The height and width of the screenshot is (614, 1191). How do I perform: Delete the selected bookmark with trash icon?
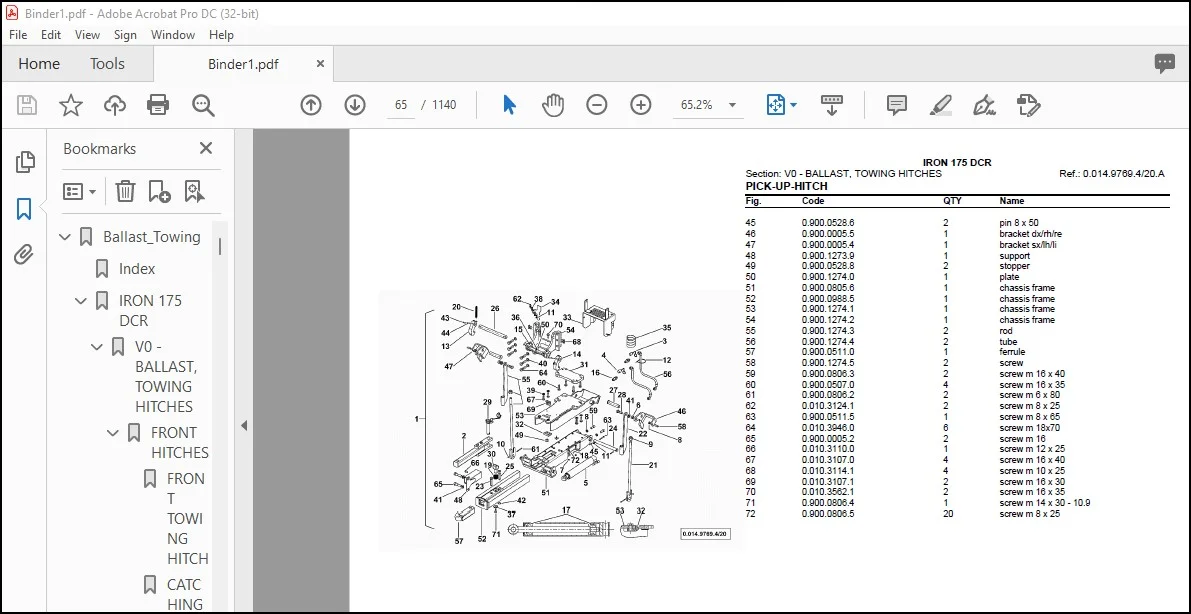click(x=125, y=191)
